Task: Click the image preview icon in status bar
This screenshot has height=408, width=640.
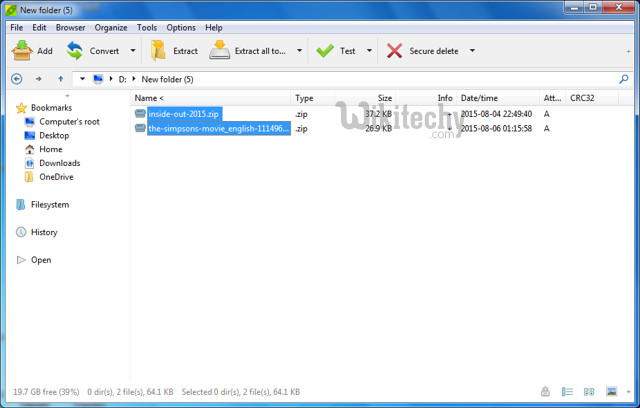Action: [611, 392]
